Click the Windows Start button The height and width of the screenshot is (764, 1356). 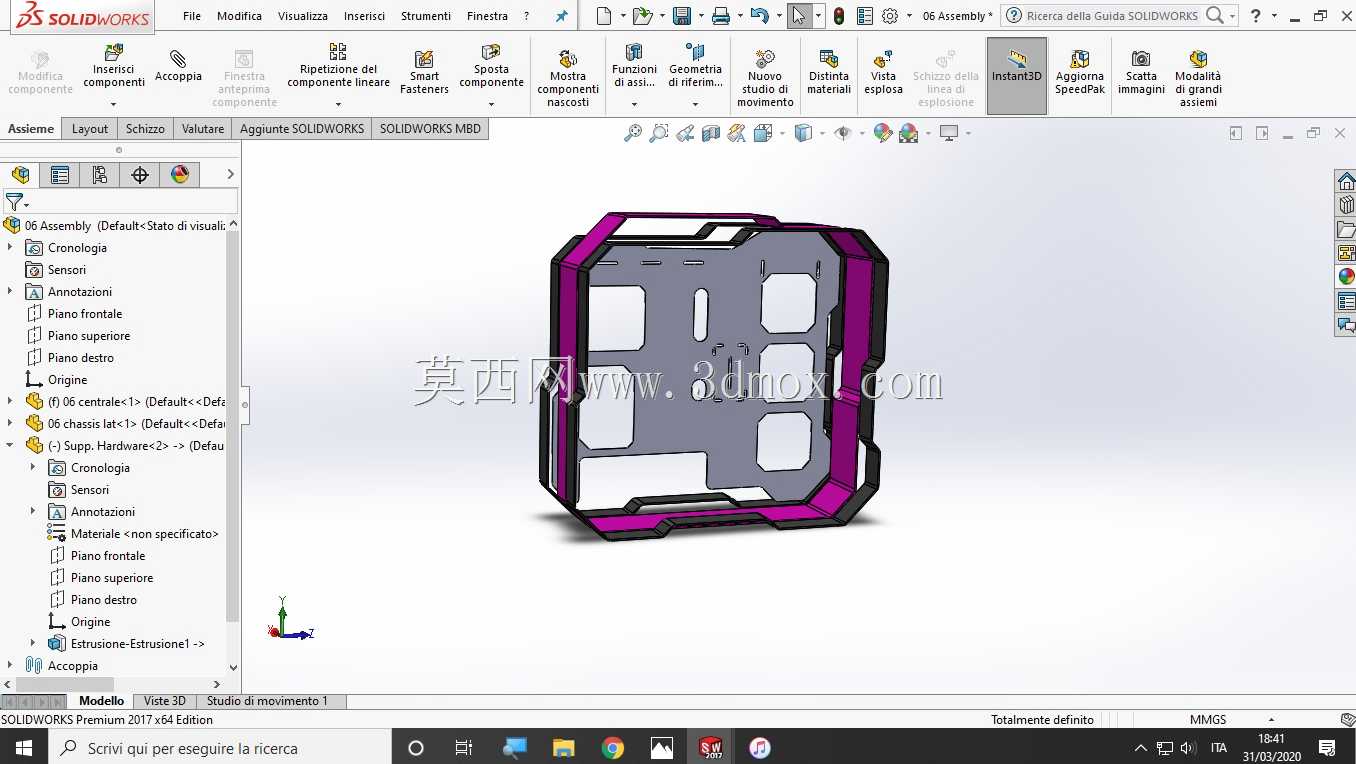[23, 747]
